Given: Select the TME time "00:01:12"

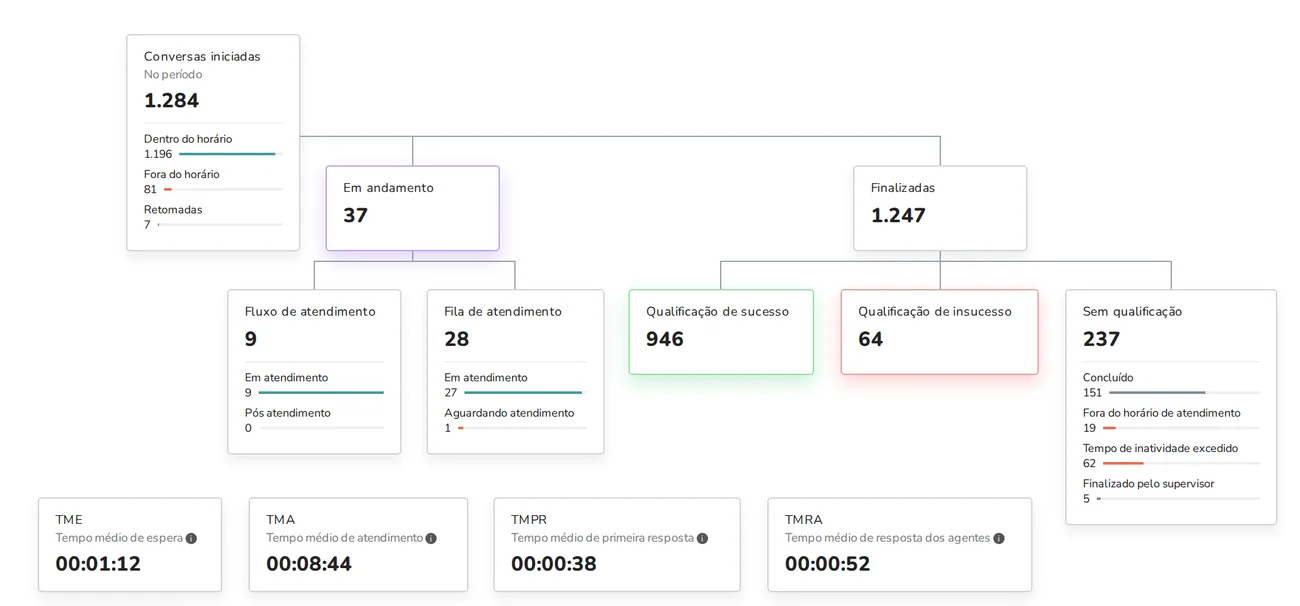Looking at the screenshot, I should [98, 564].
